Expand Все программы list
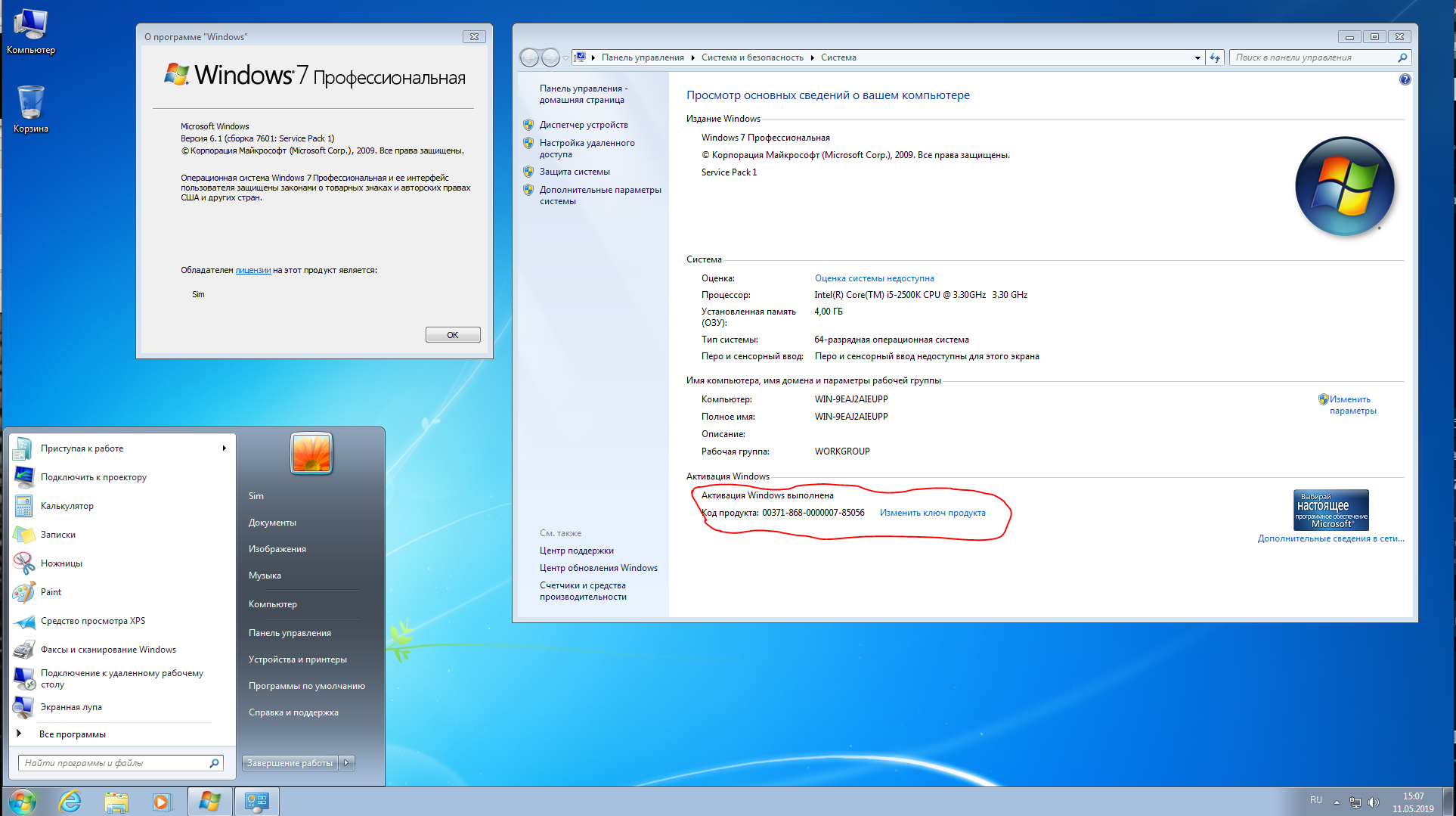Viewport: 1456px width, 816px height. click(73, 734)
